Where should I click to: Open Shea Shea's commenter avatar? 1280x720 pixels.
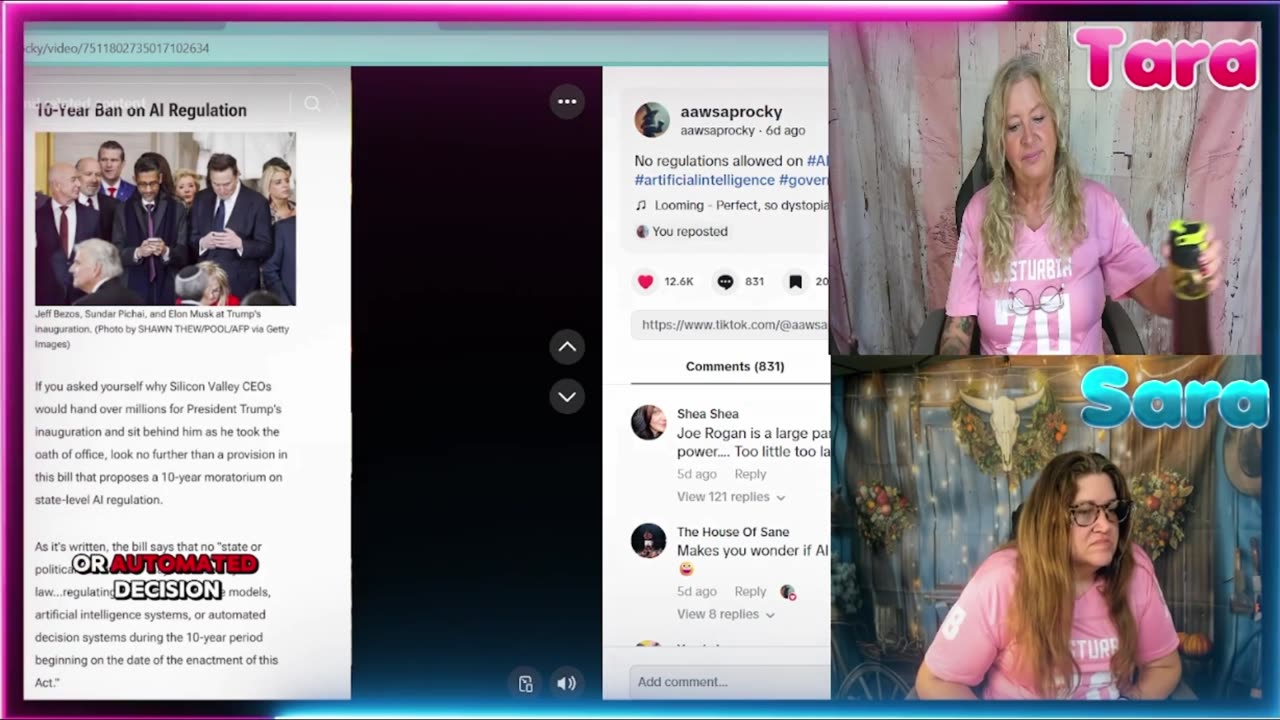point(648,422)
